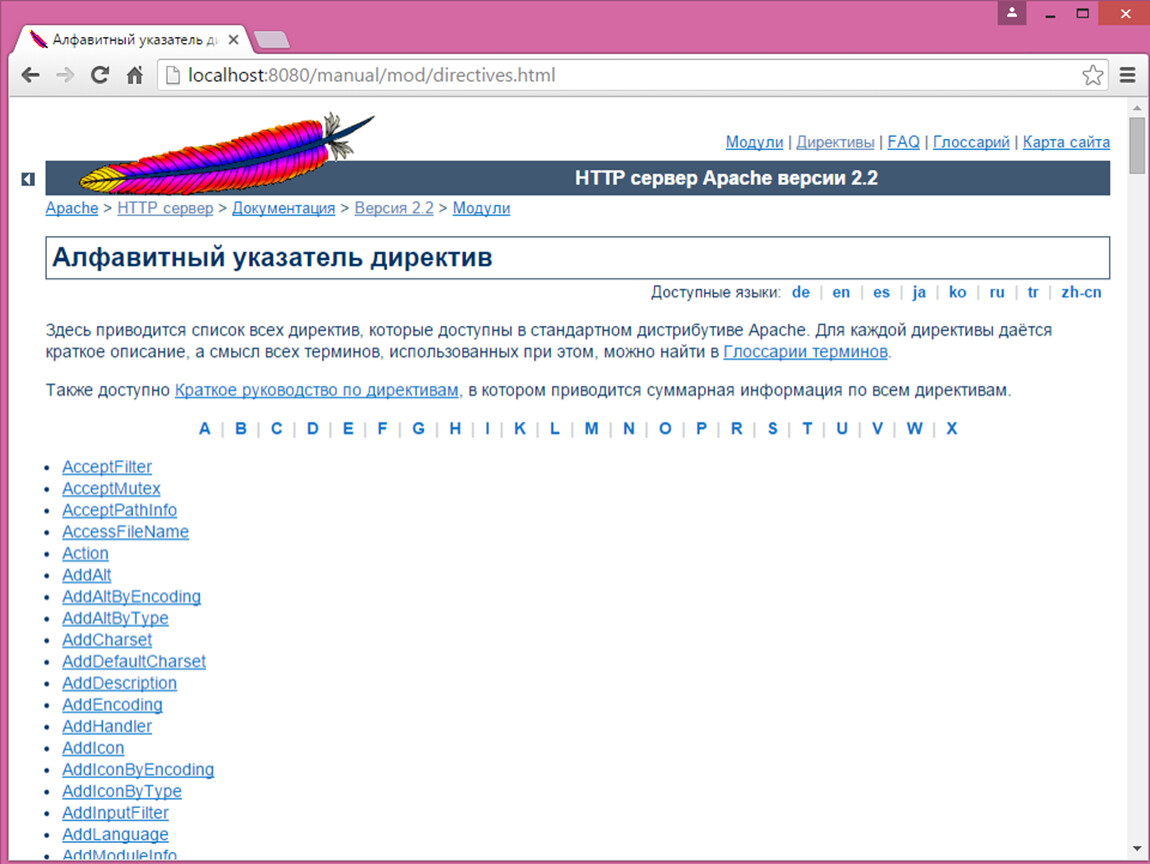Open the Chrome hamburger menu
Image resolution: width=1150 pixels, height=864 pixels.
(x=1128, y=75)
